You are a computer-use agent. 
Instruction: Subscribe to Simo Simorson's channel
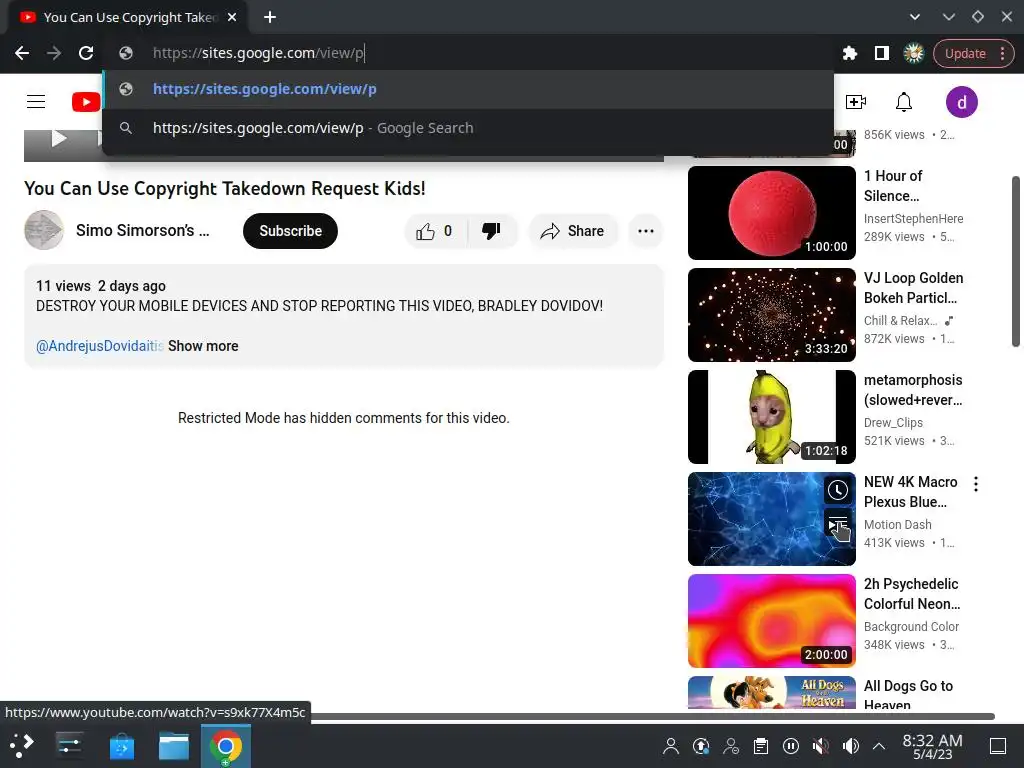[290, 231]
